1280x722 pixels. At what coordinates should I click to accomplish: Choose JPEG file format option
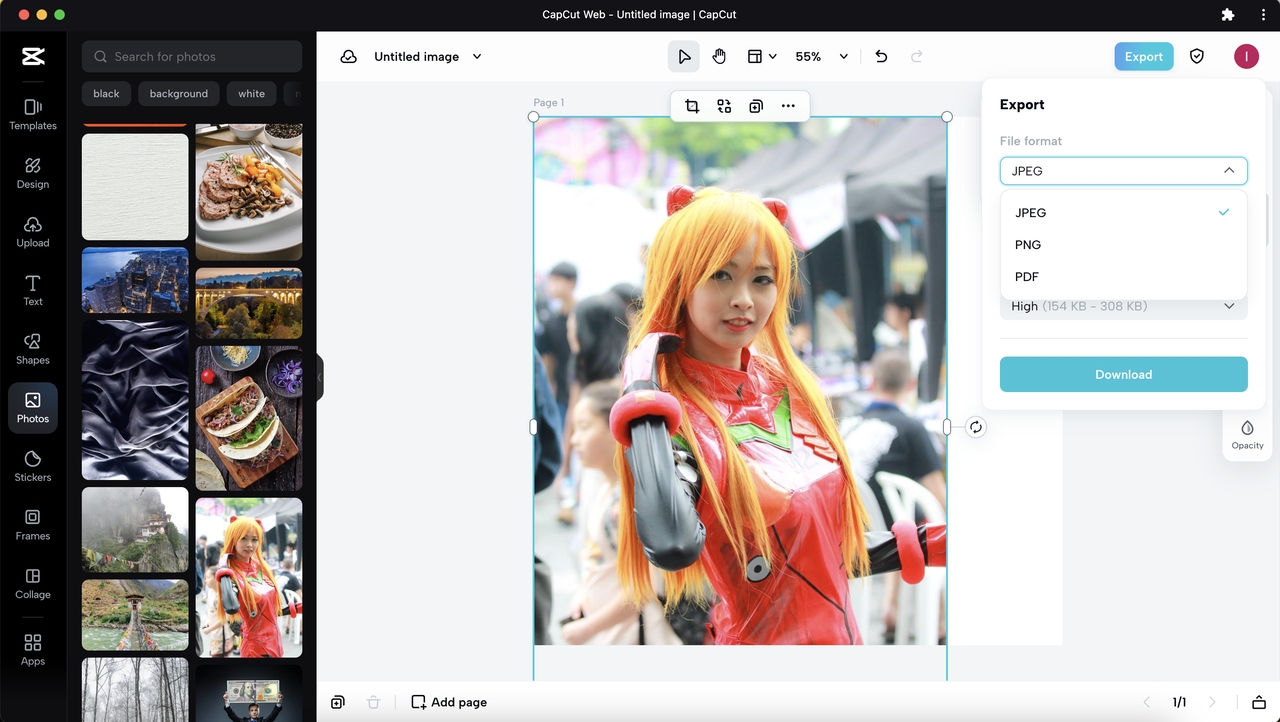pos(1124,212)
